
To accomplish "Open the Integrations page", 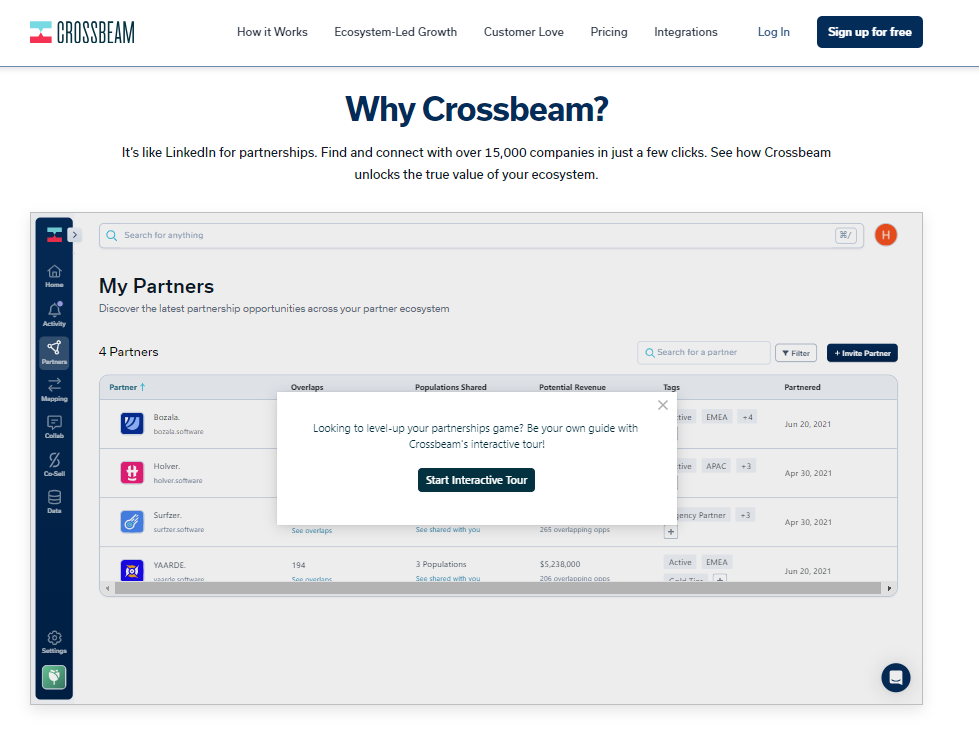I will point(686,32).
